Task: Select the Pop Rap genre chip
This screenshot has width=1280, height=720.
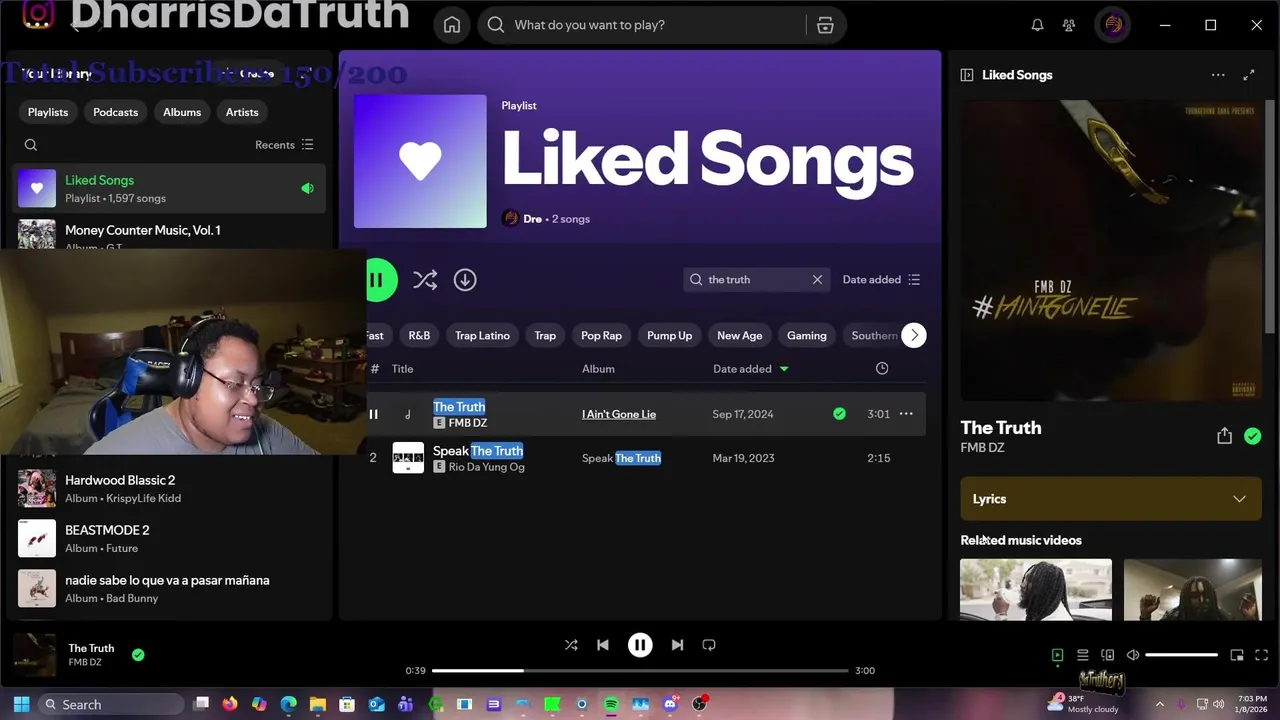Action: 601,336
